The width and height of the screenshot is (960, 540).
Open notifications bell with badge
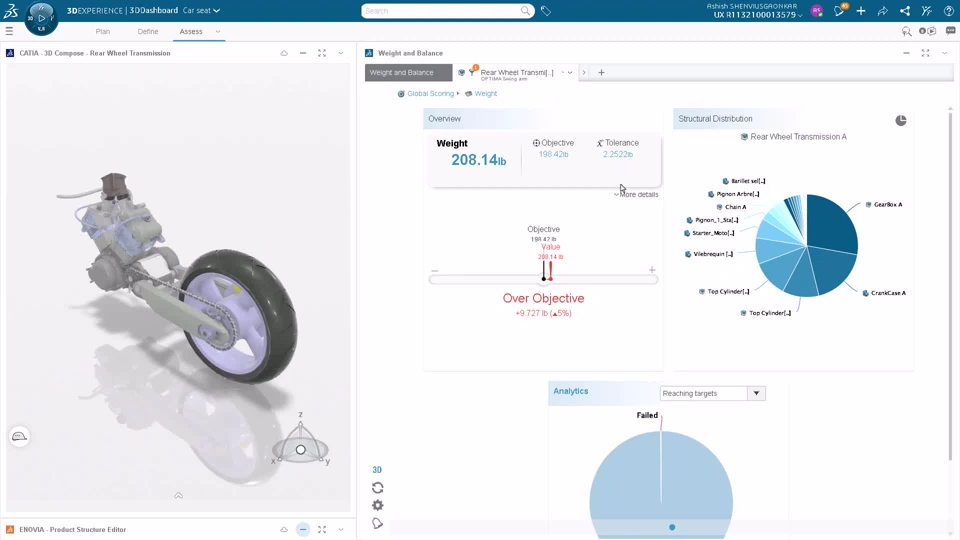coord(839,10)
